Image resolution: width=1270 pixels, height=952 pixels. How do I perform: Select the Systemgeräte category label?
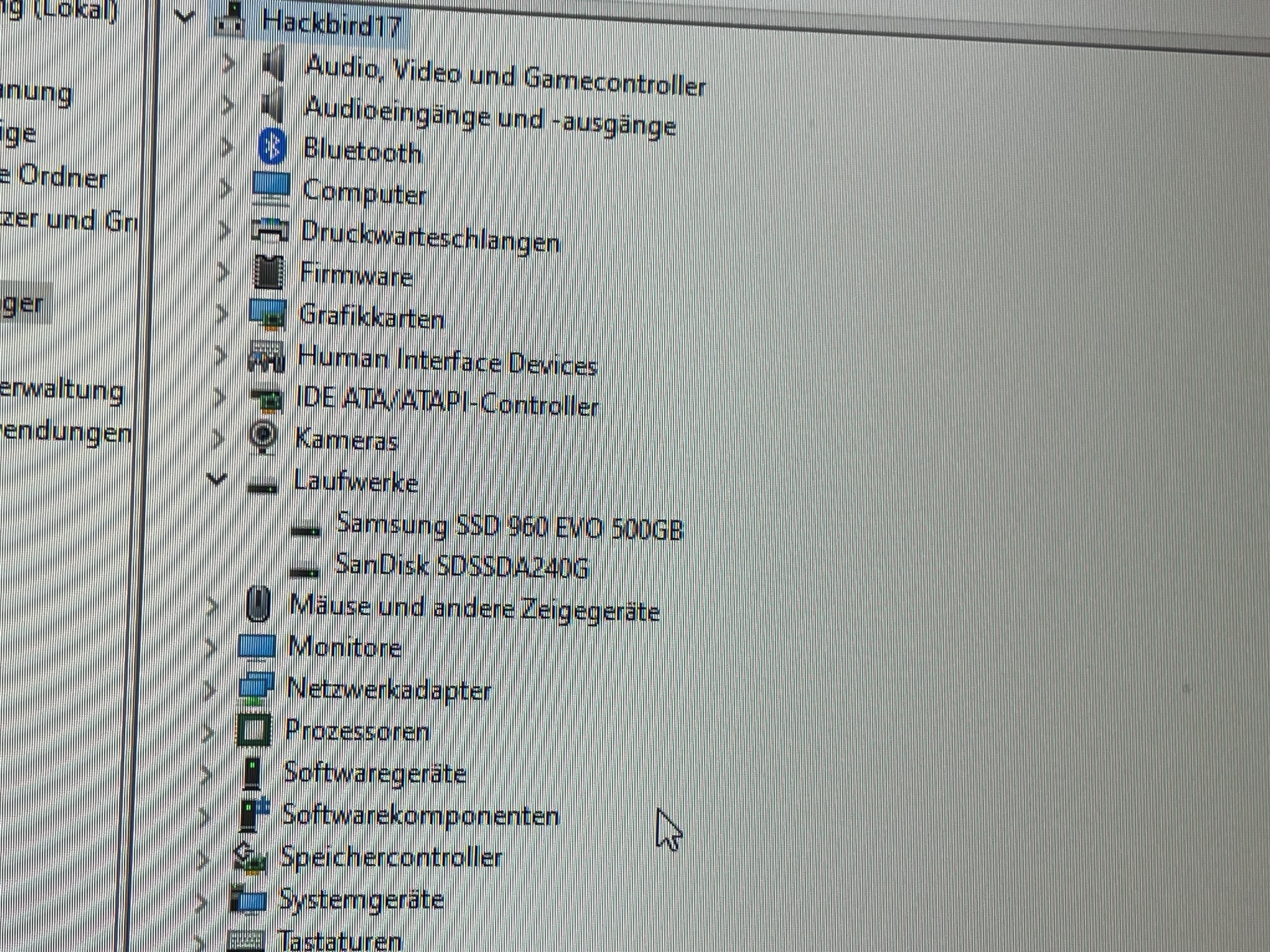362,900
